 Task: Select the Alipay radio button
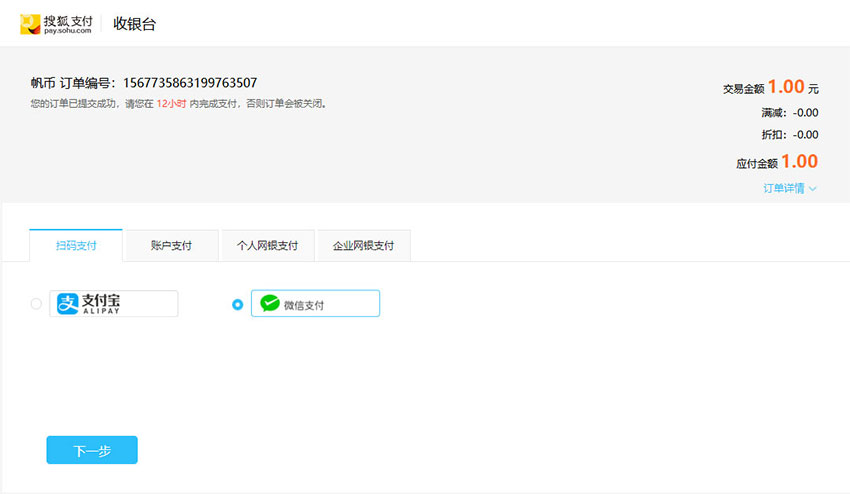[36, 304]
